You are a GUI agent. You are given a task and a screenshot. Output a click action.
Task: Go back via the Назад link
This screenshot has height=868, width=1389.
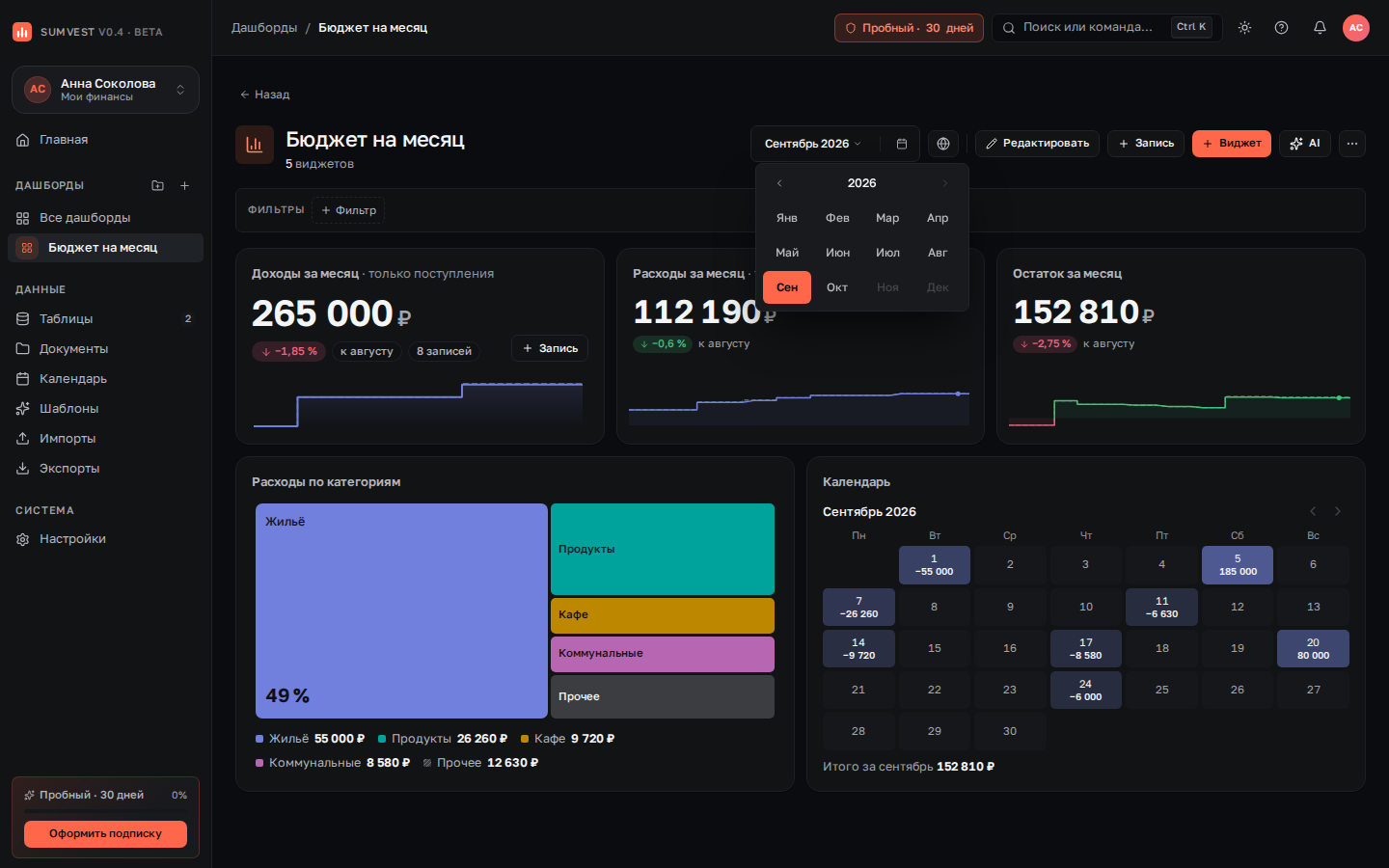coord(264,95)
